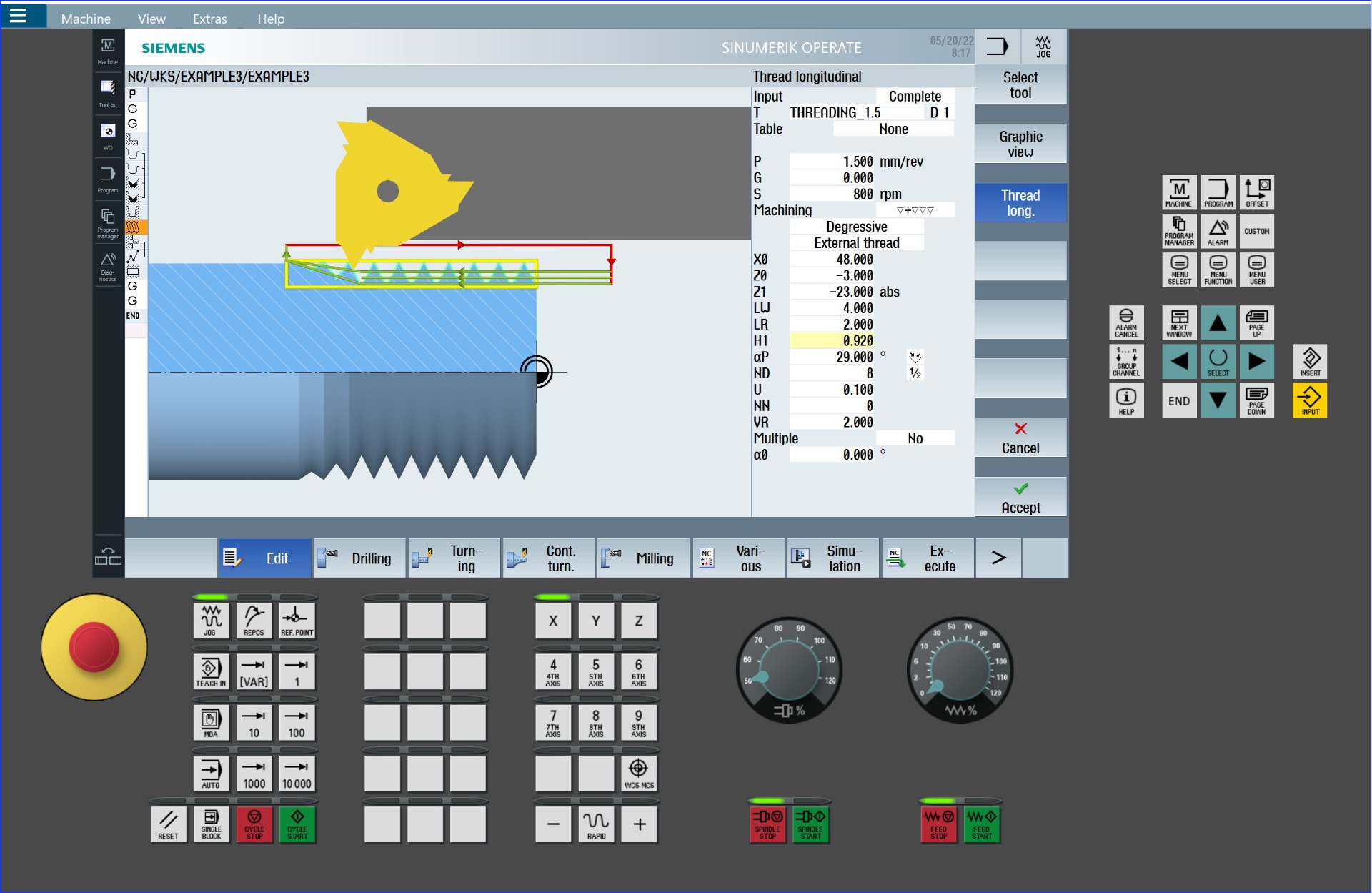Change the Degressive infeed selection
This screenshot has width=1372, height=893.
pyautogui.click(x=856, y=227)
